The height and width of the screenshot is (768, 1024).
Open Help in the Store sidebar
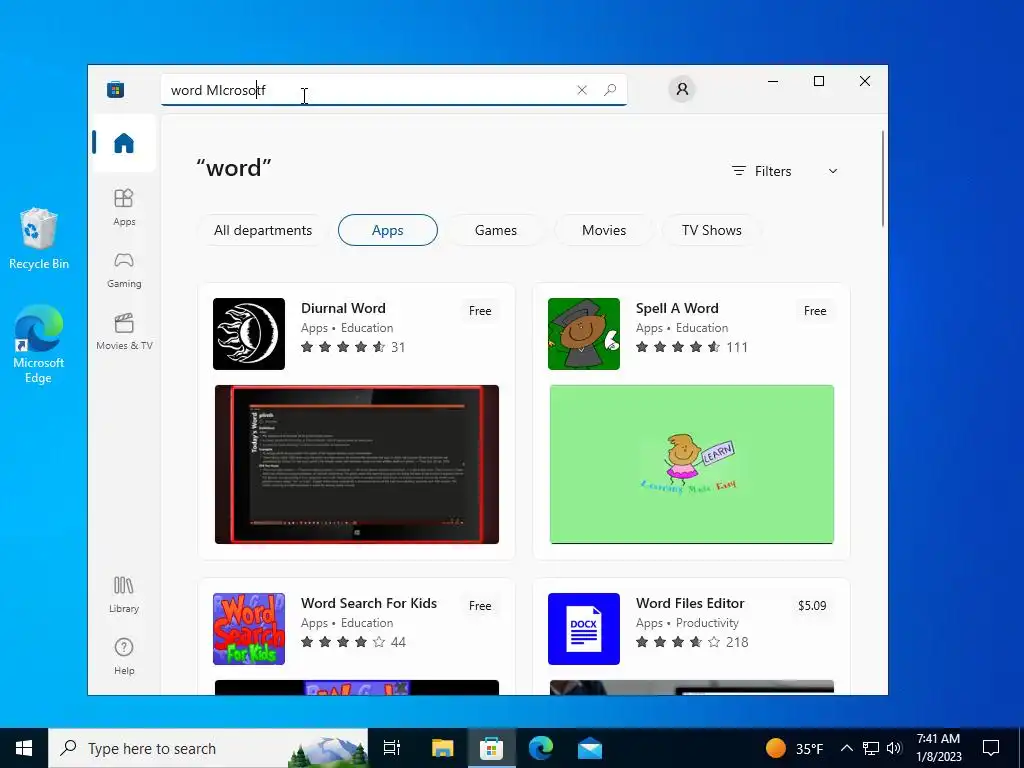tap(124, 656)
